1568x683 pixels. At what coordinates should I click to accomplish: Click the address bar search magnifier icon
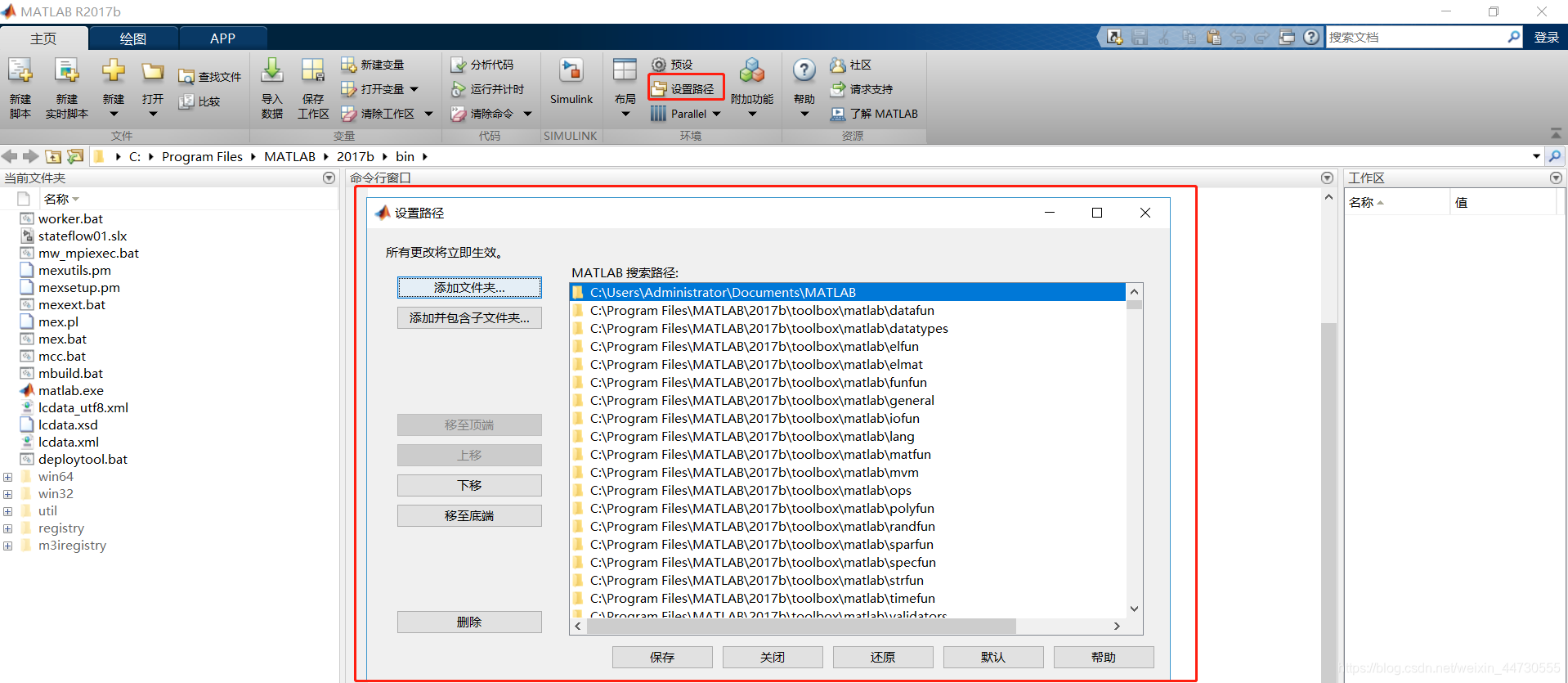coord(1555,156)
